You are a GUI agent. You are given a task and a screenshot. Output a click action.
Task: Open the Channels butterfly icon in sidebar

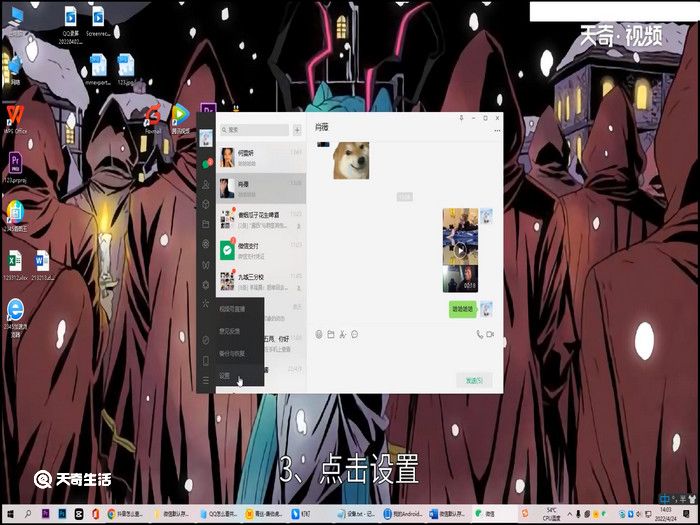click(206, 264)
